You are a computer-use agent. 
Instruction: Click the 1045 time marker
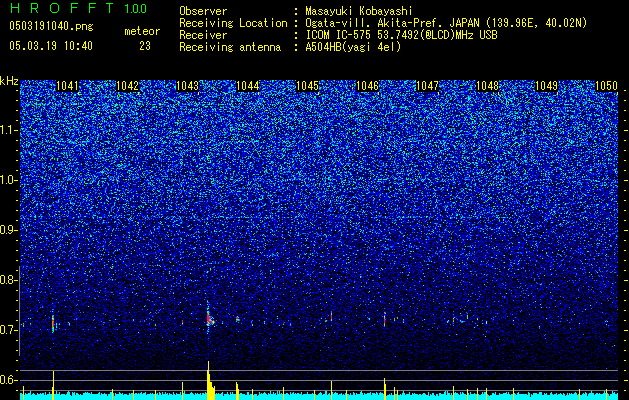[307, 86]
